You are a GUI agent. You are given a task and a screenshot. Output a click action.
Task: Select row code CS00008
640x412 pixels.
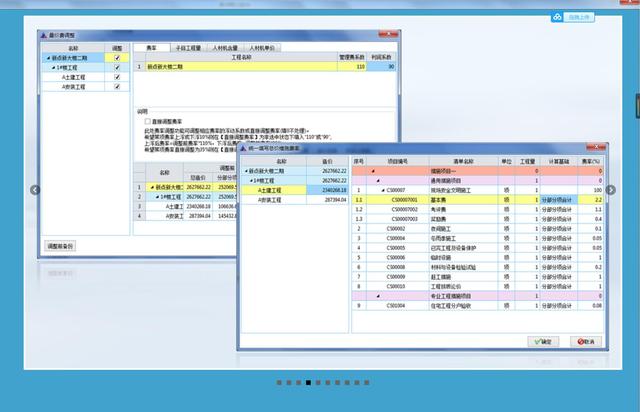[396, 267]
